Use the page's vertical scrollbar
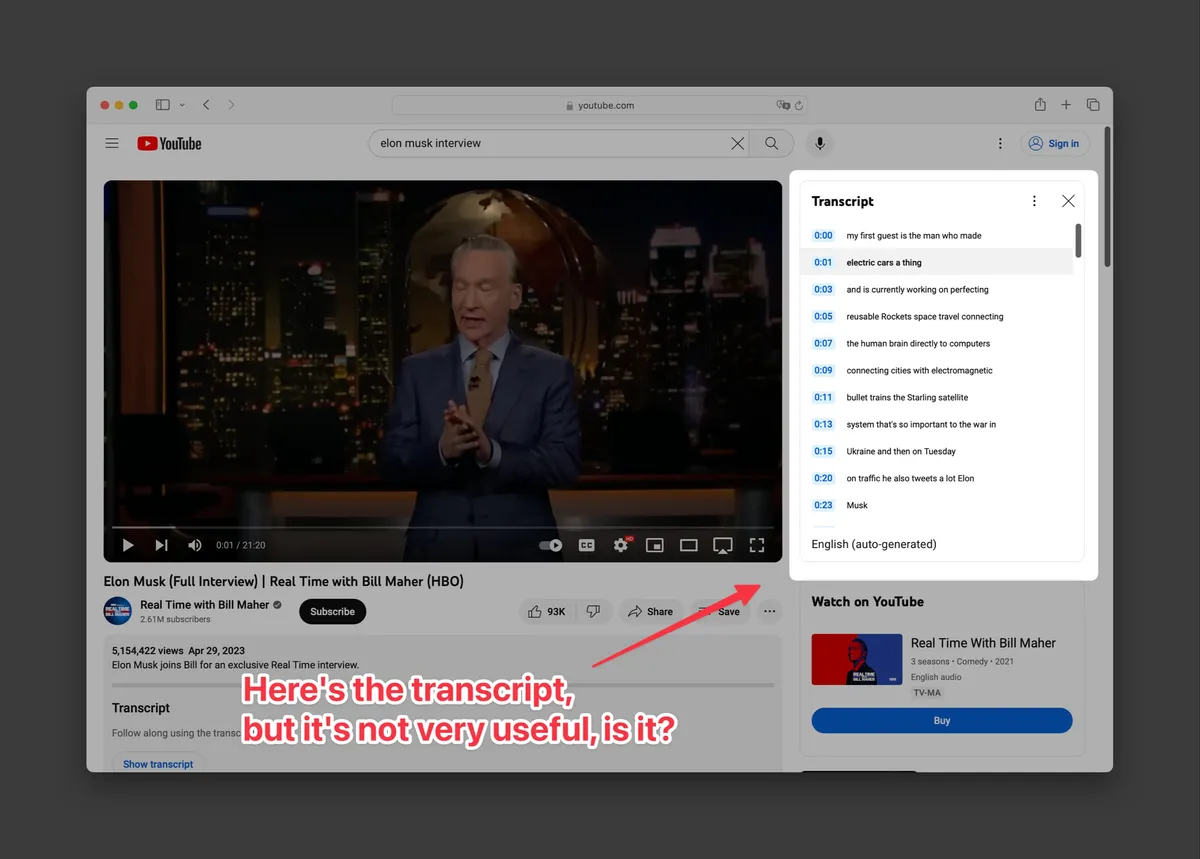This screenshot has height=859, width=1200. [x=1107, y=196]
